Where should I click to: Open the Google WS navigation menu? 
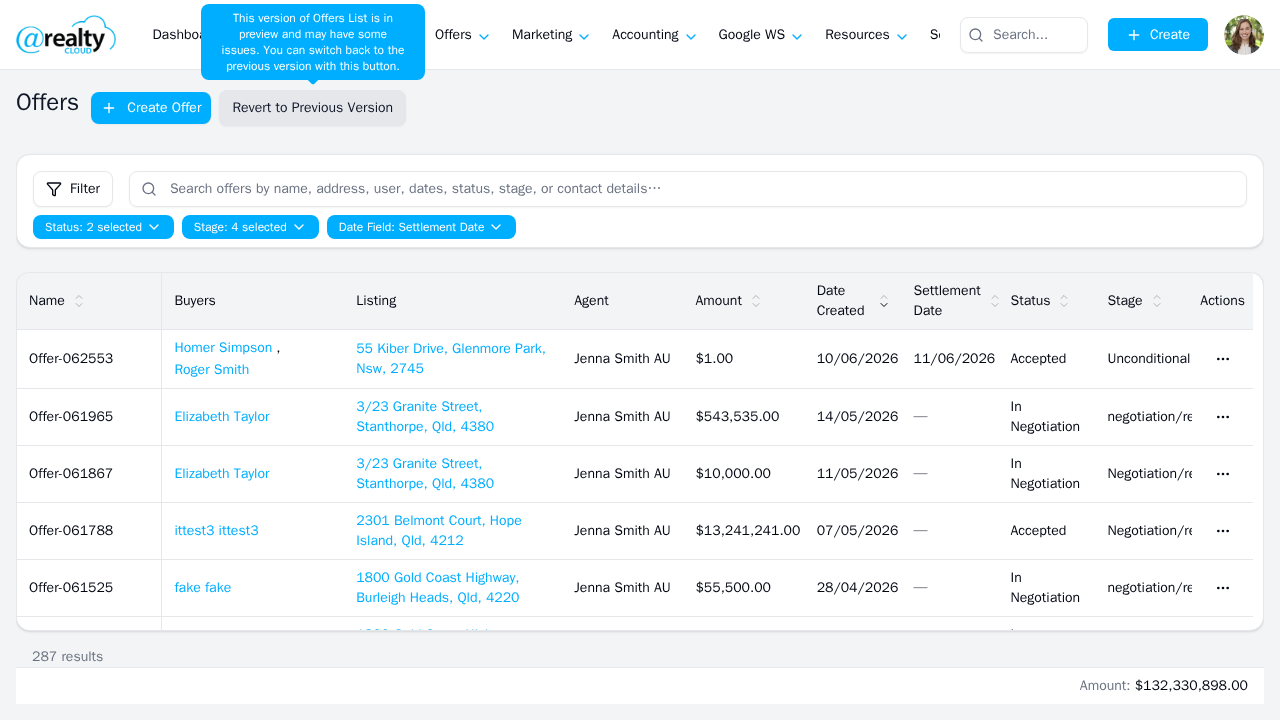tap(760, 35)
